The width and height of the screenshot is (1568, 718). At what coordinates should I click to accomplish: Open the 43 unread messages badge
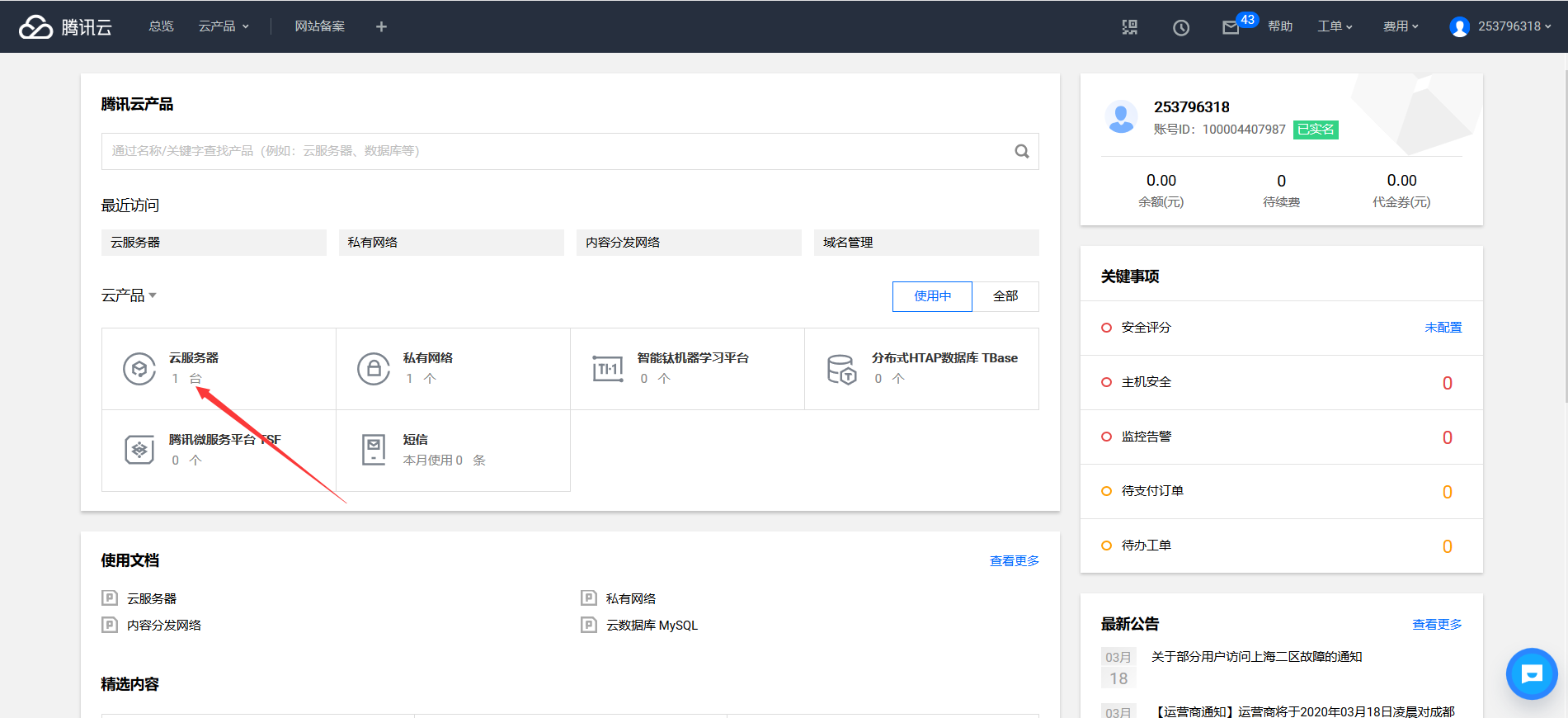(x=1247, y=20)
